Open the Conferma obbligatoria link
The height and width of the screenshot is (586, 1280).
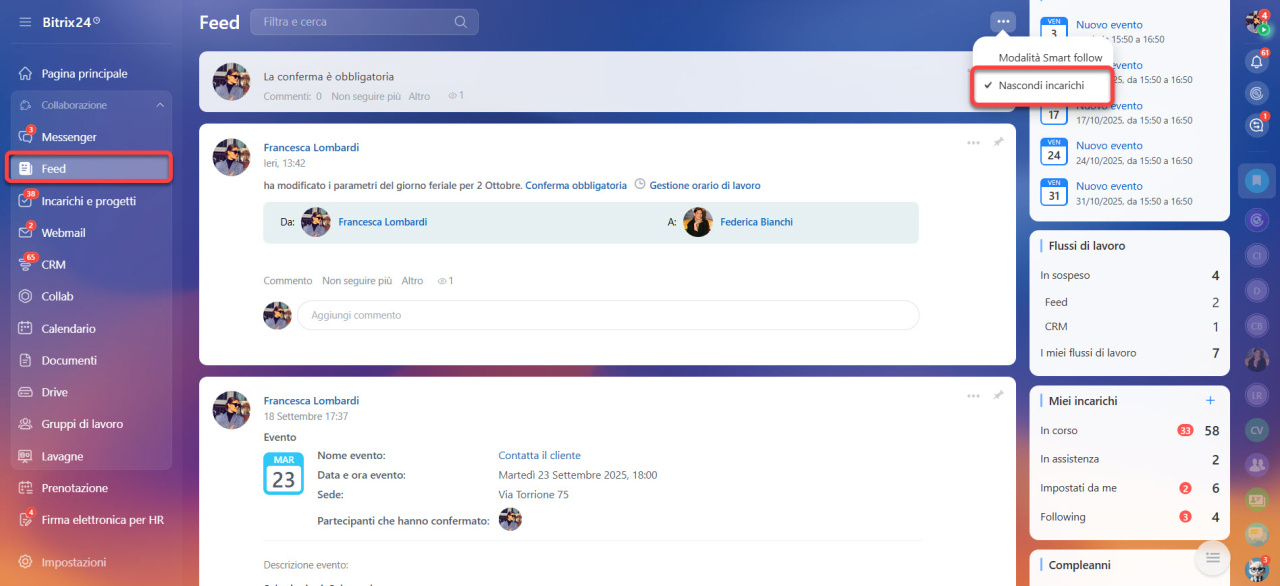coord(576,185)
